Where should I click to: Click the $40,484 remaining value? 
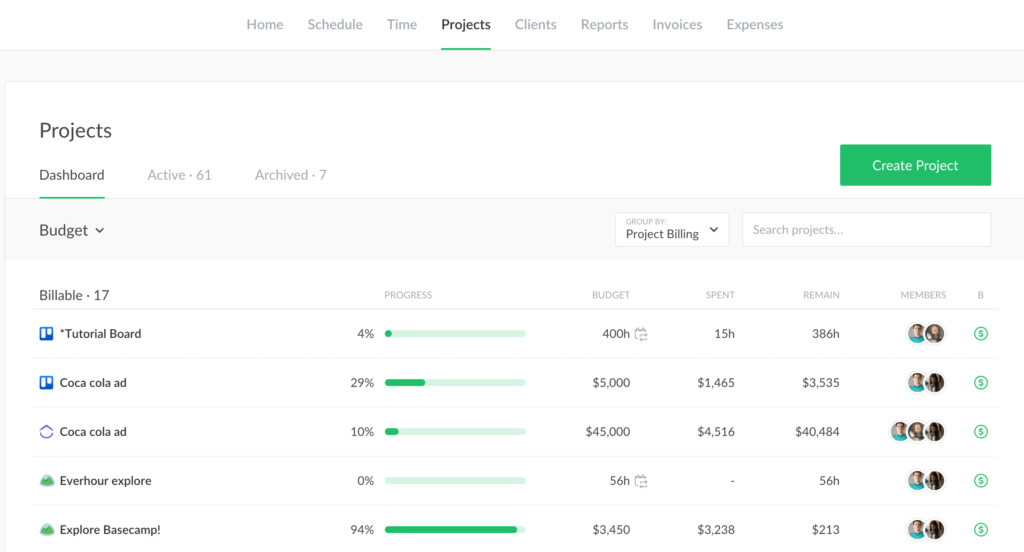(818, 432)
